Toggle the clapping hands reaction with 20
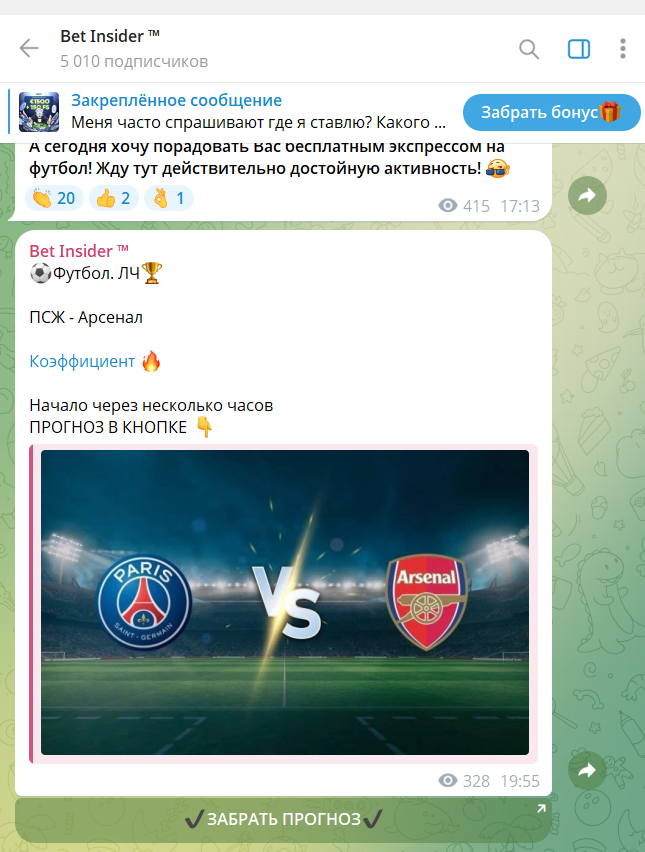This screenshot has width=645, height=852. [x=54, y=198]
